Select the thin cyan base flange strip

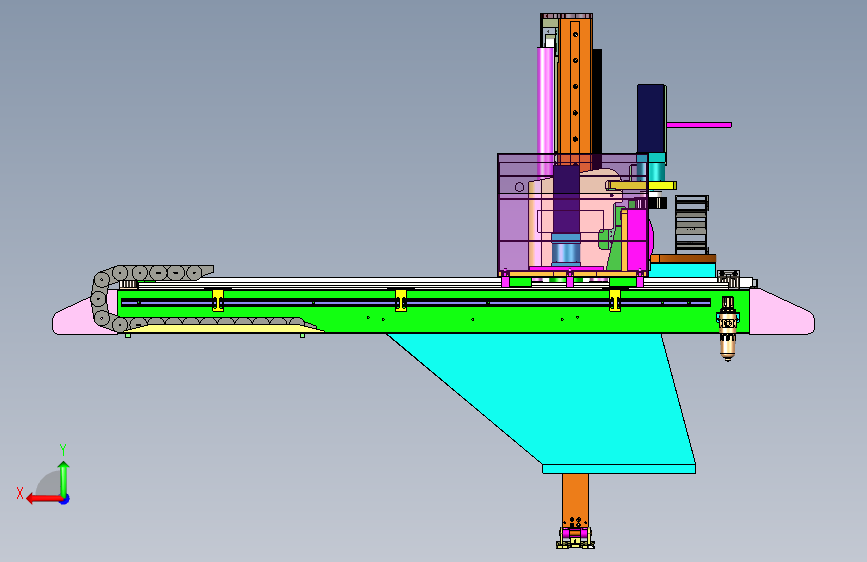click(x=619, y=469)
